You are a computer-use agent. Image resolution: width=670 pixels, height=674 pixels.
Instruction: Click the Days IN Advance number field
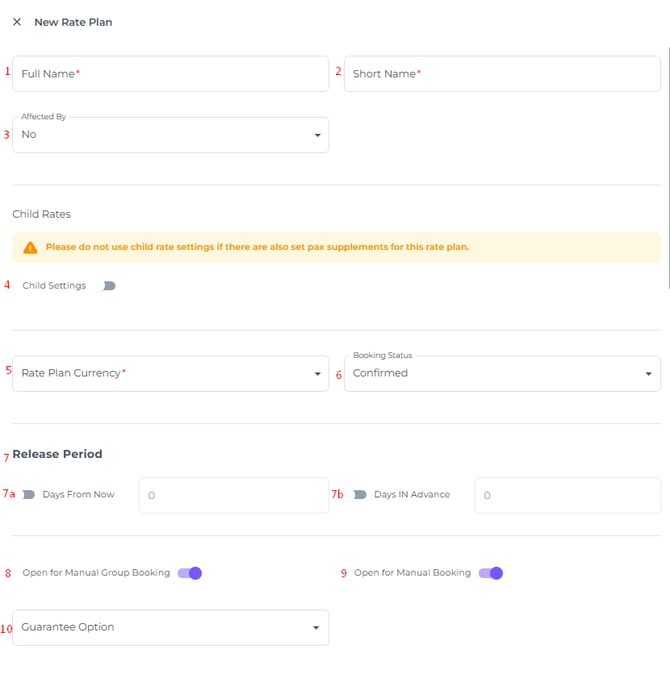coord(566,495)
